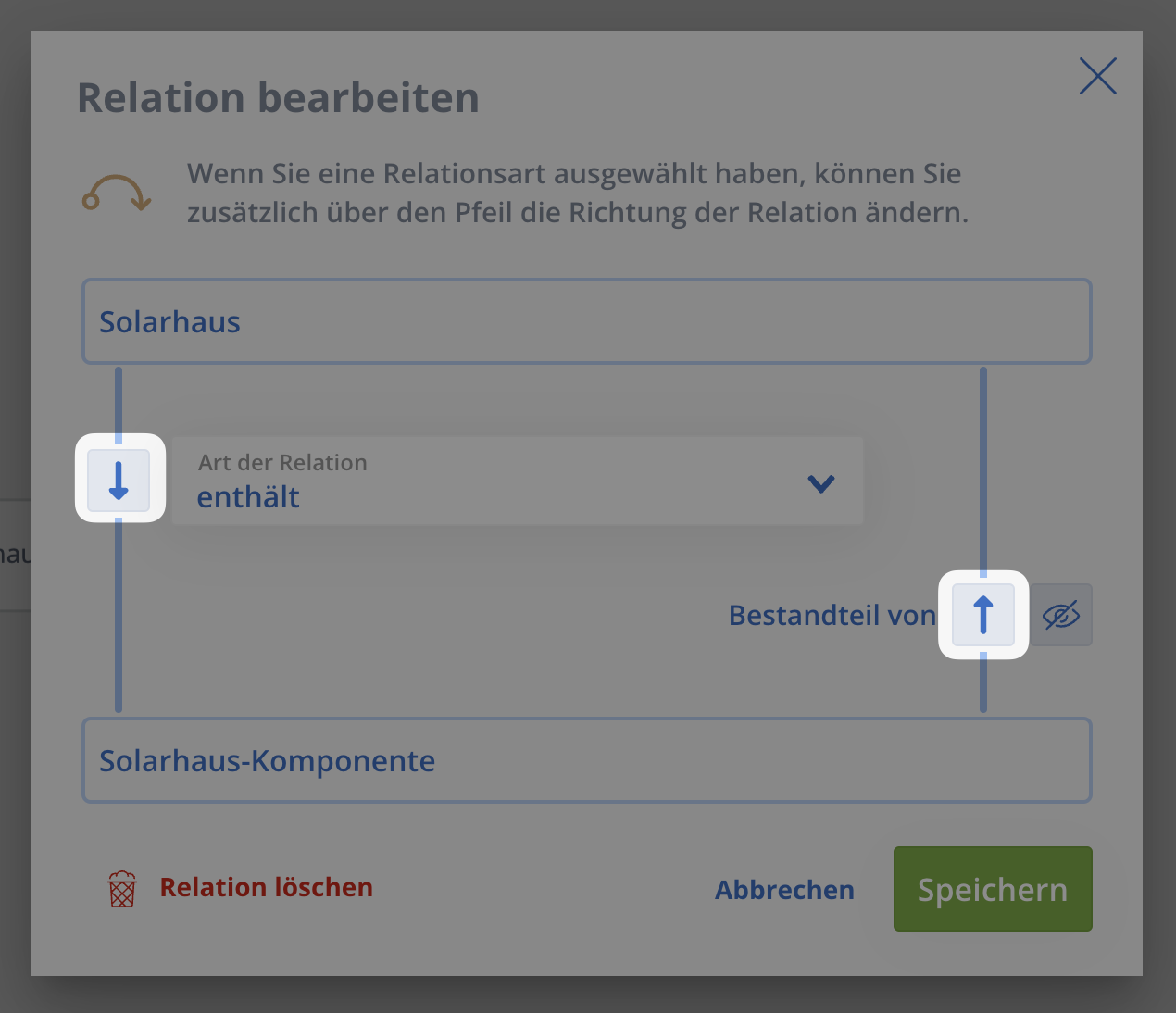Image resolution: width=1176 pixels, height=1013 pixels.
Task: Click the Solarhaus field
Action: tap(586, 321)
